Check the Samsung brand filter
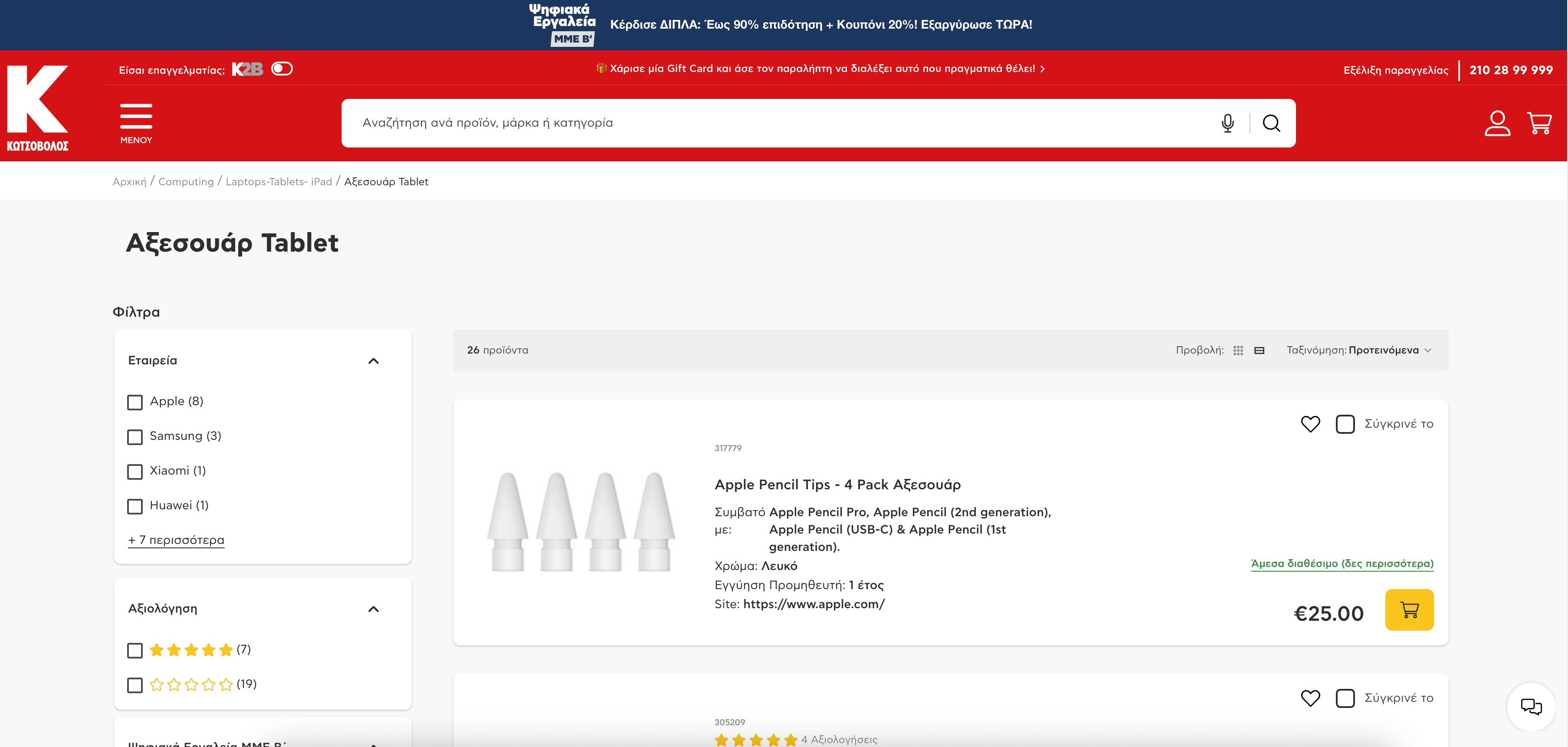This screenshot has height=747, width=1568. click(x=135, y=437)
